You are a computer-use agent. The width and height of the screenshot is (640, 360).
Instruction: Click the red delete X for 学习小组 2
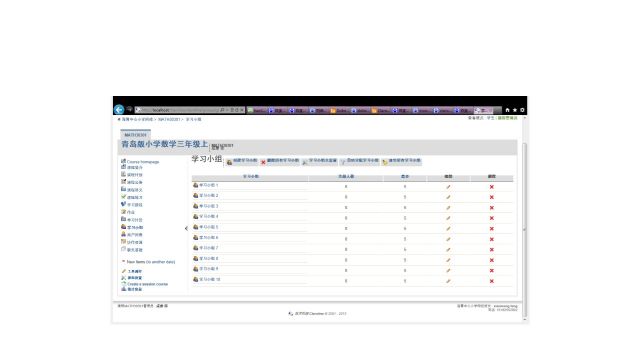tap(491, 198)
